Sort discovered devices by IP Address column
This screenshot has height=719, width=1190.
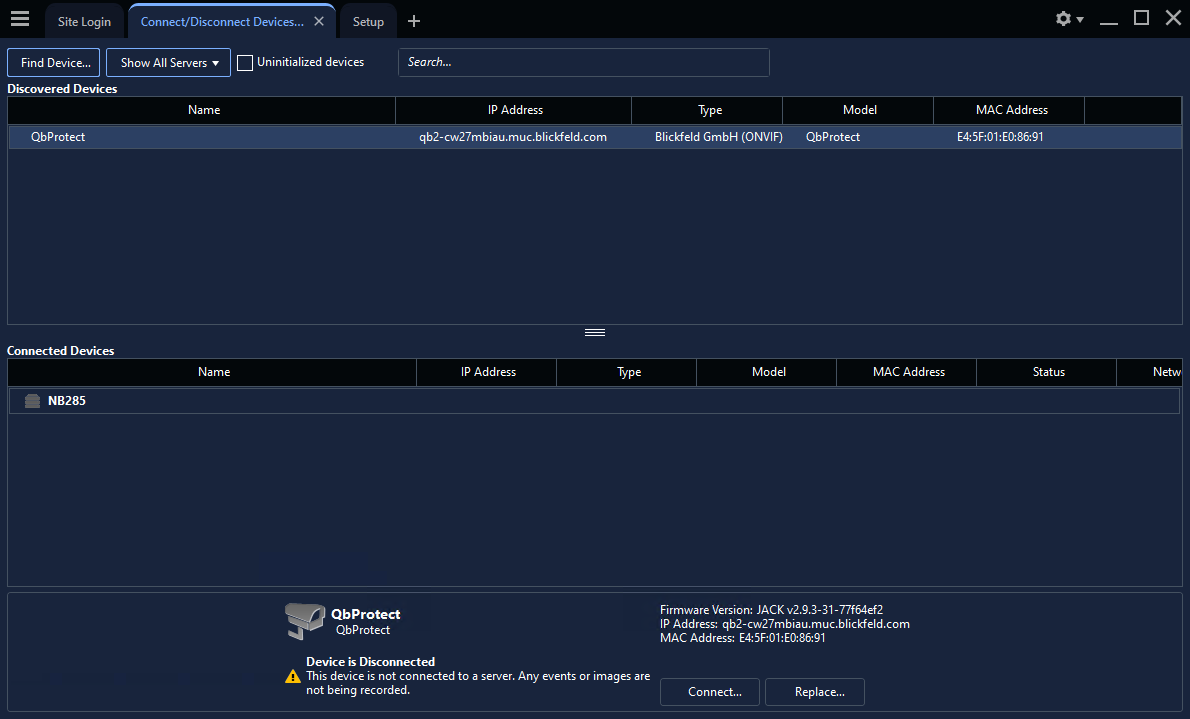pyautogui.click(x=515, y=110)
